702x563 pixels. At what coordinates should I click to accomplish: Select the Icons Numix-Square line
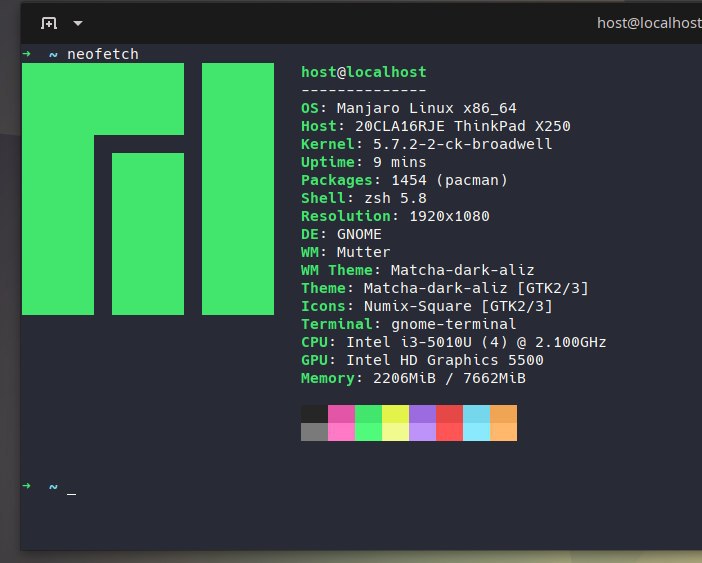click(427, 306)
